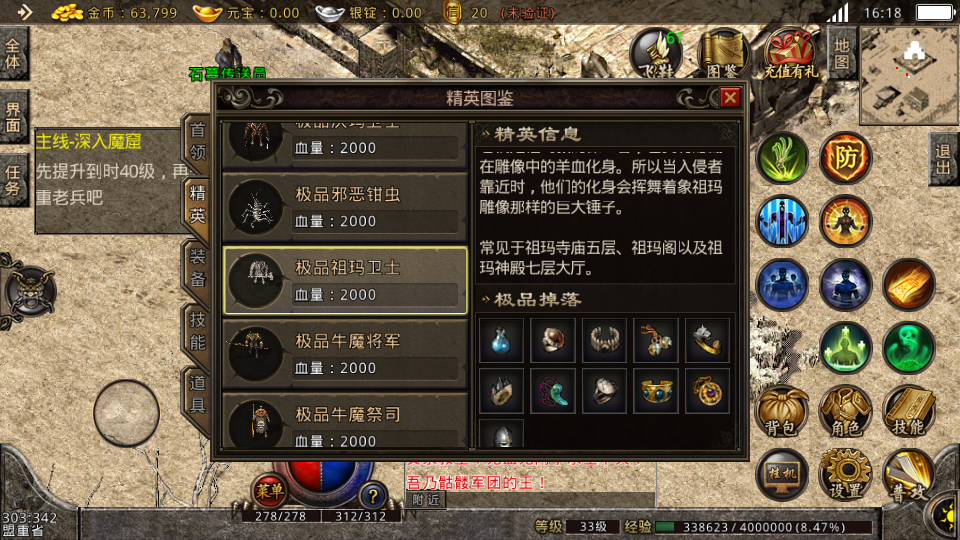The width and height of the screenshot is (960, 540).
Task: Activate the 防 shield skill icon
Action: point(846,158)
